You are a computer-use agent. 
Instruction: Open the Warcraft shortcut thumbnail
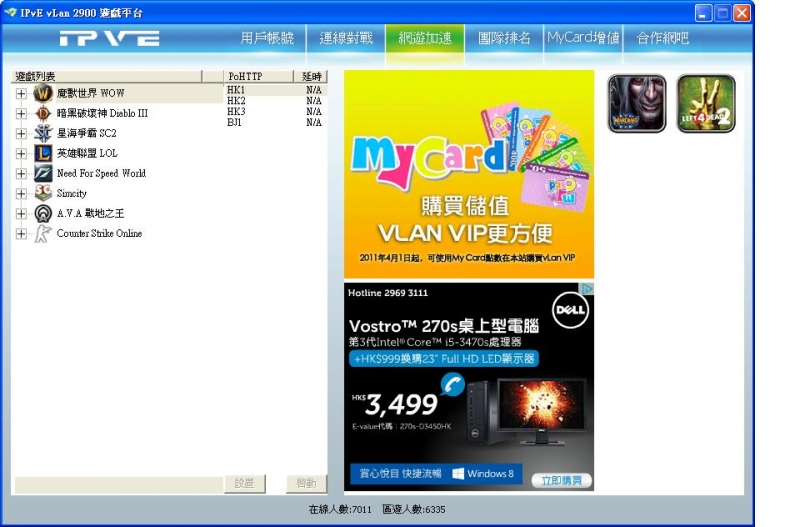click(x=637, y=104)
